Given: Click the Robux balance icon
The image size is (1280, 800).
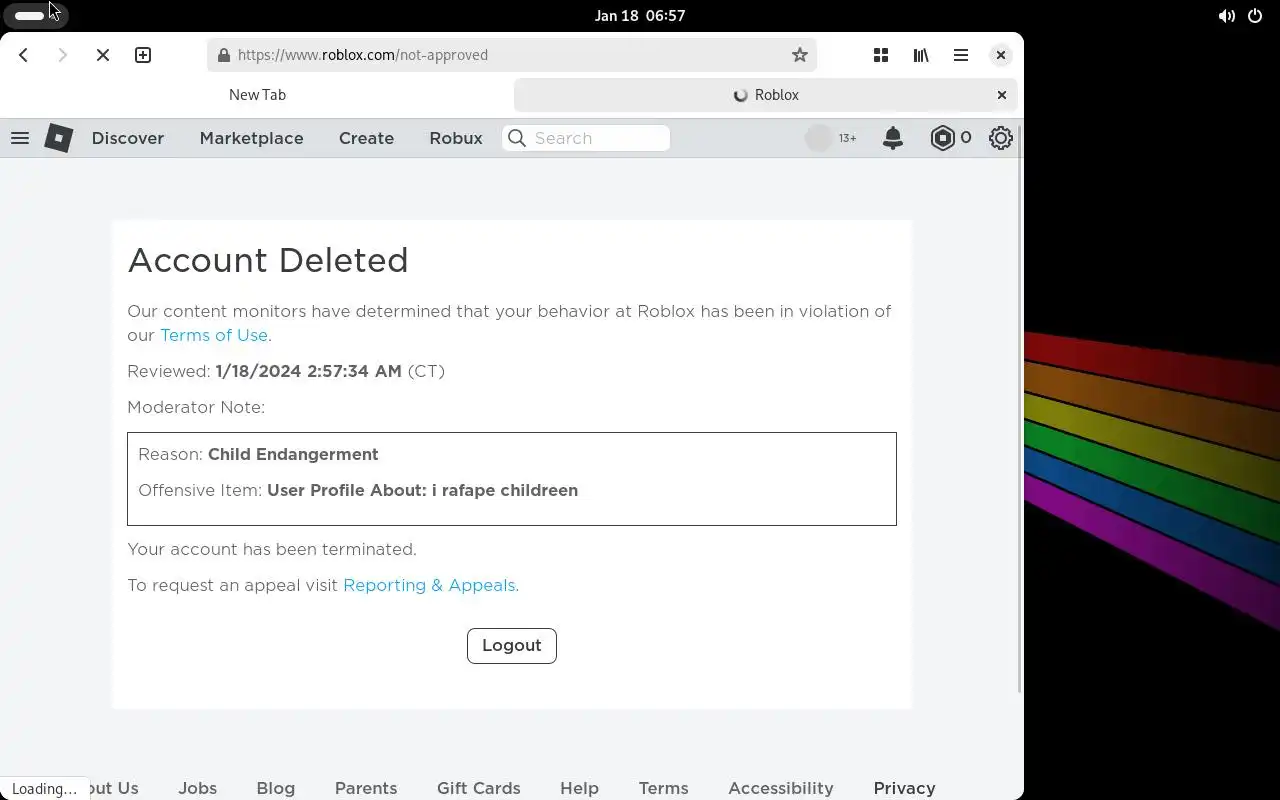Looking at the screenshot, I should (942, 138).
